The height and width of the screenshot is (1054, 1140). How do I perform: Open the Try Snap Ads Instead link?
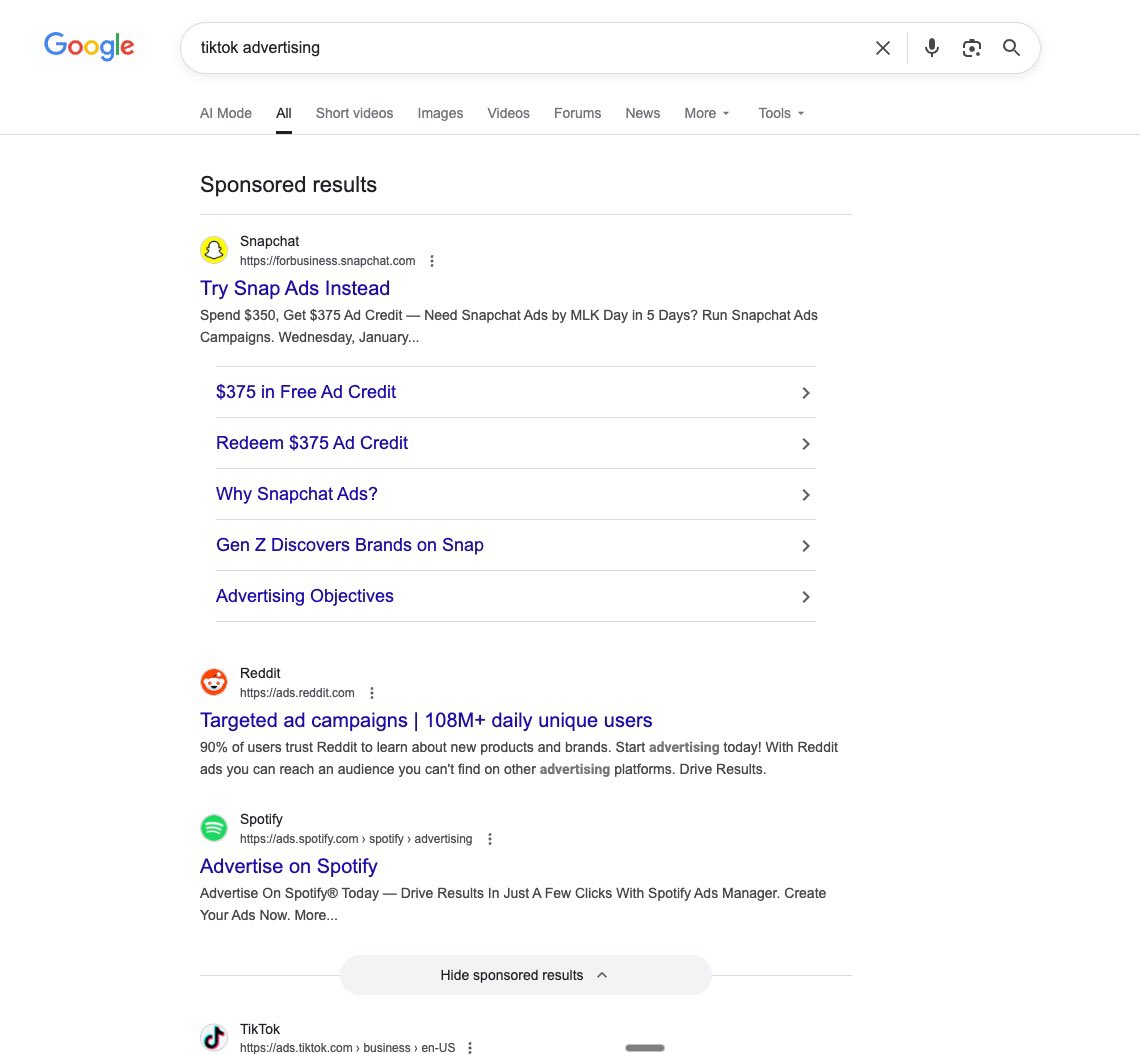295,289
